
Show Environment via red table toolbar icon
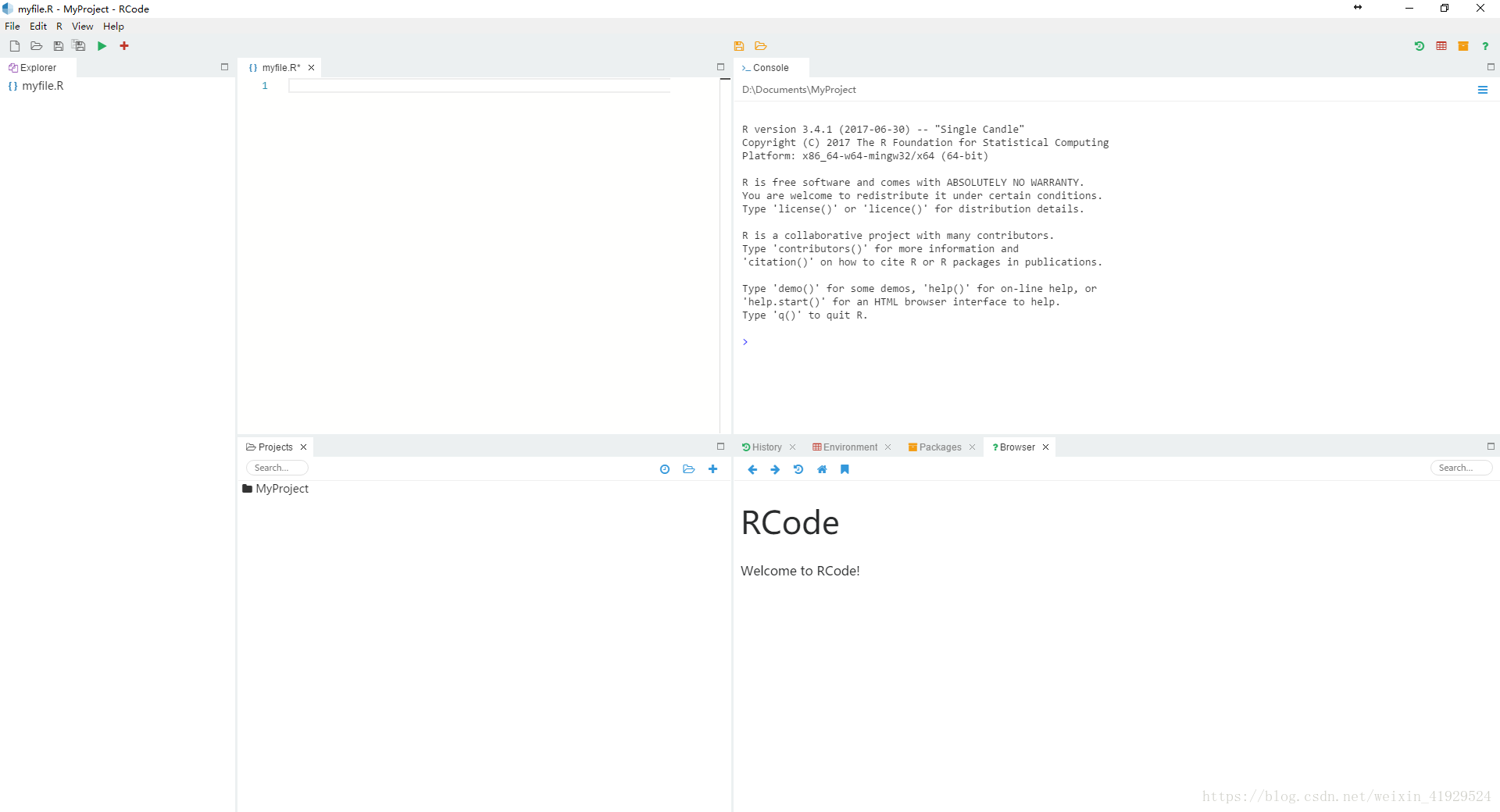pos(1441,46)
